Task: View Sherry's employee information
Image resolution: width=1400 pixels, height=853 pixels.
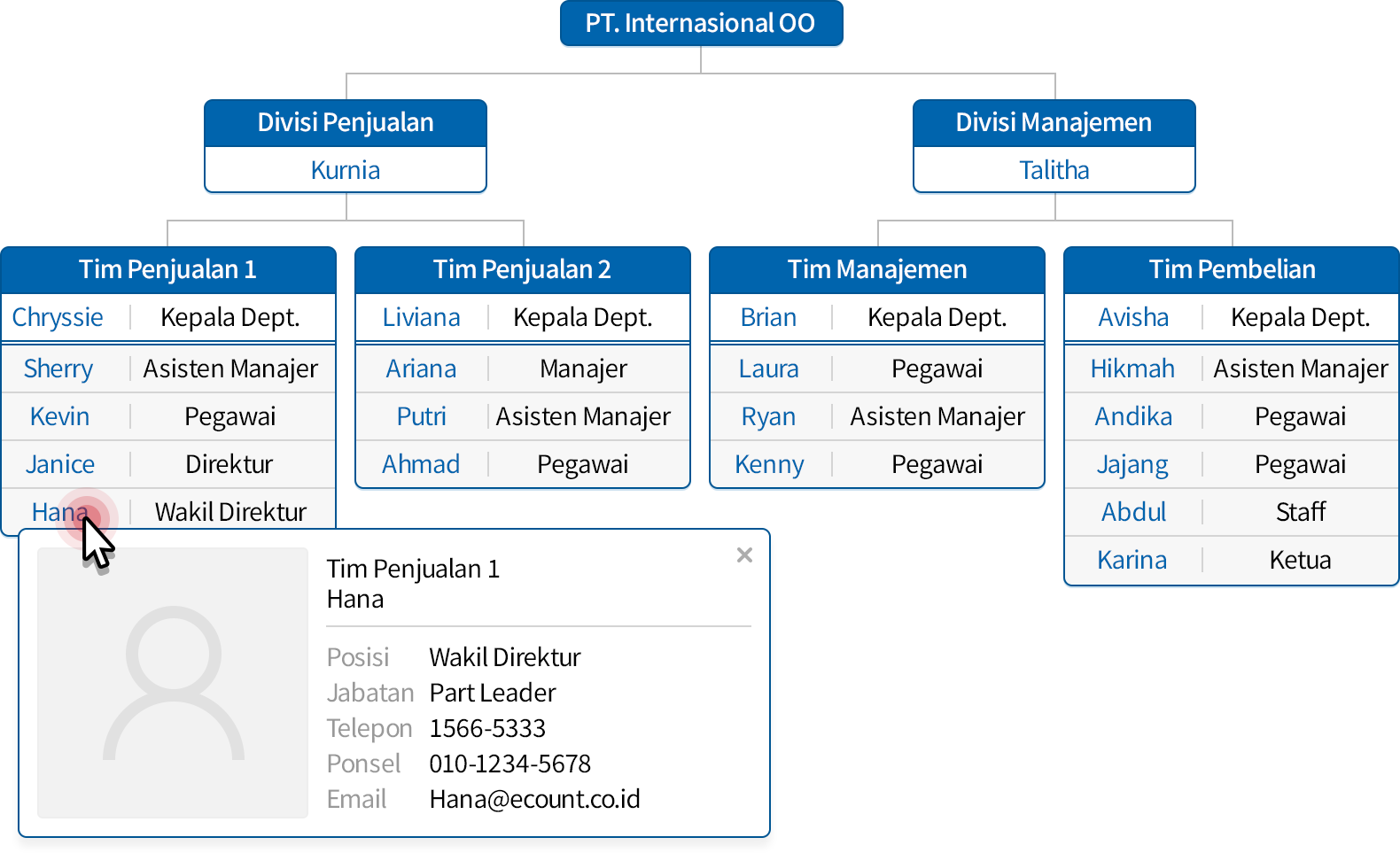Action: click(58, 368)
